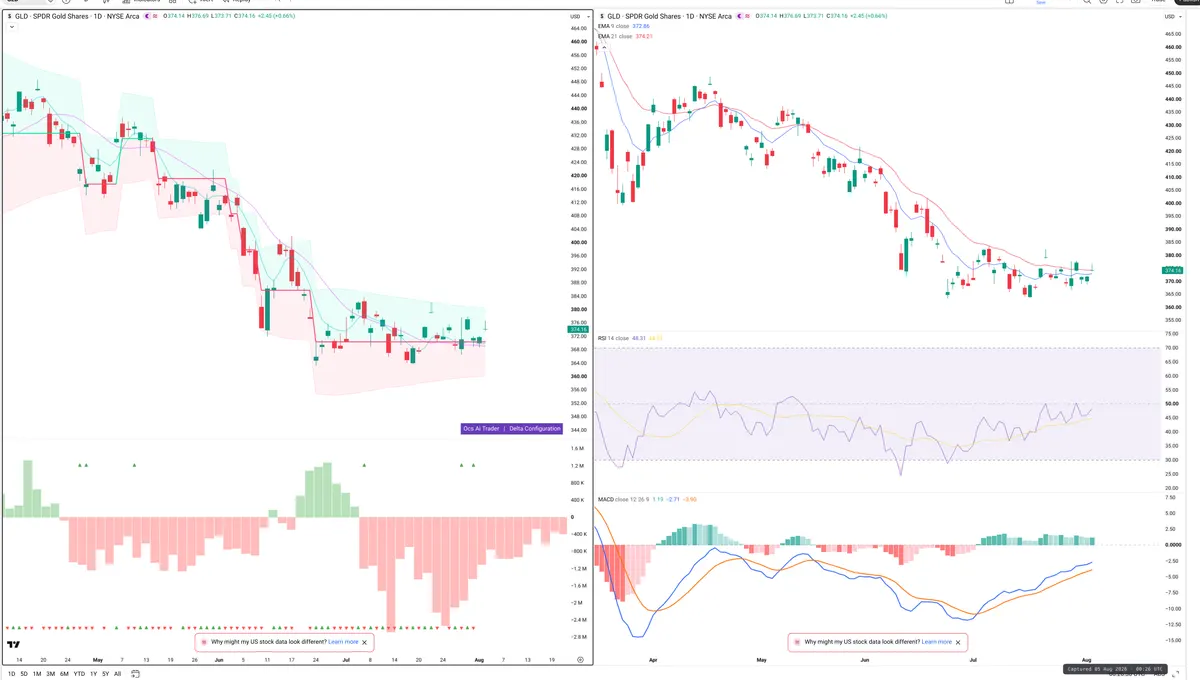Open time axis settings gear in left chart
This screenshot has height=680, width=1200.
pyautogui.click(x=580, y=660)
